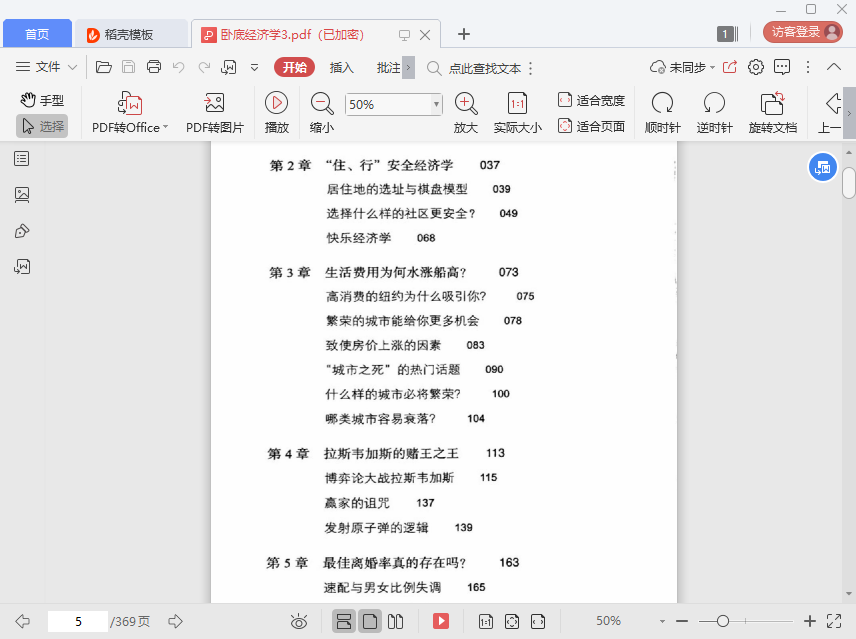
Task: Click the undo arrow
Action: (179, 67)
